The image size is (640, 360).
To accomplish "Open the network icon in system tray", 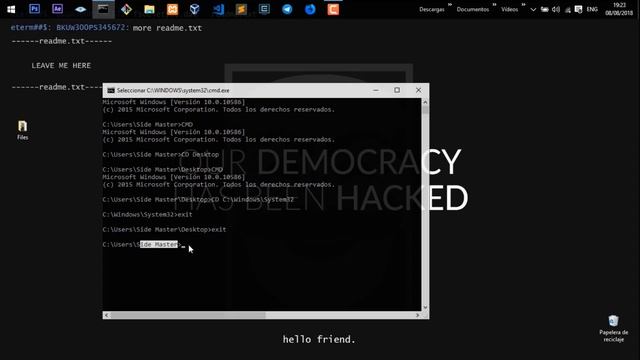I will coord(567,10).
